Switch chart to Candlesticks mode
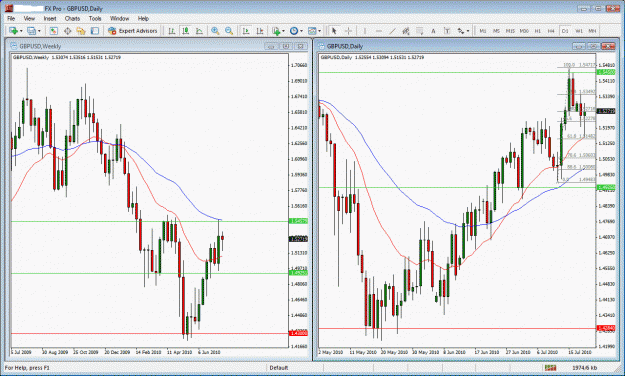The width and height of the screenshot is (625, 376). click(185, 31)
